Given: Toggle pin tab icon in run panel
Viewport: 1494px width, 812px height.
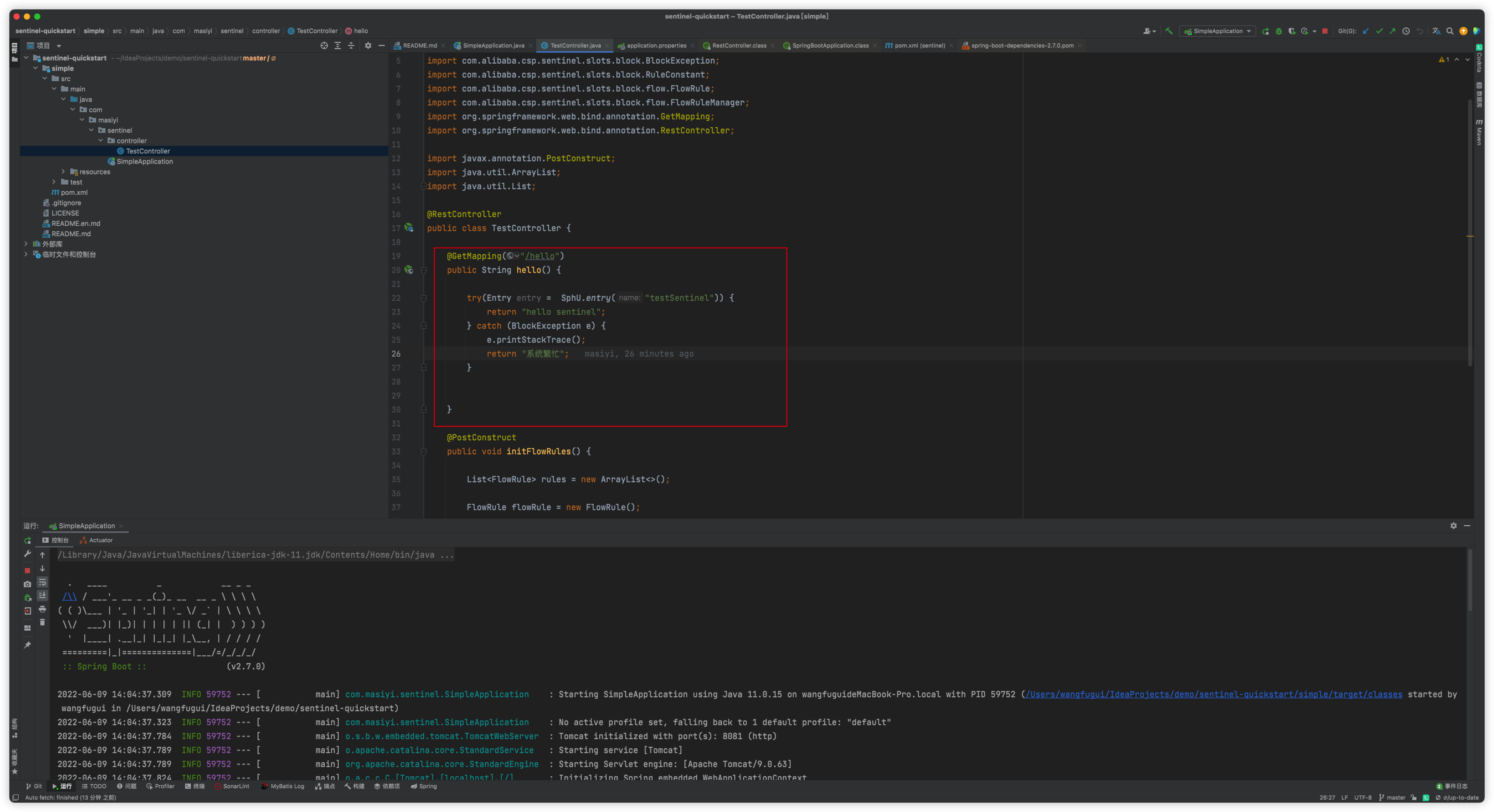Looking at the screenshot, I should click(x=27, y=645).
